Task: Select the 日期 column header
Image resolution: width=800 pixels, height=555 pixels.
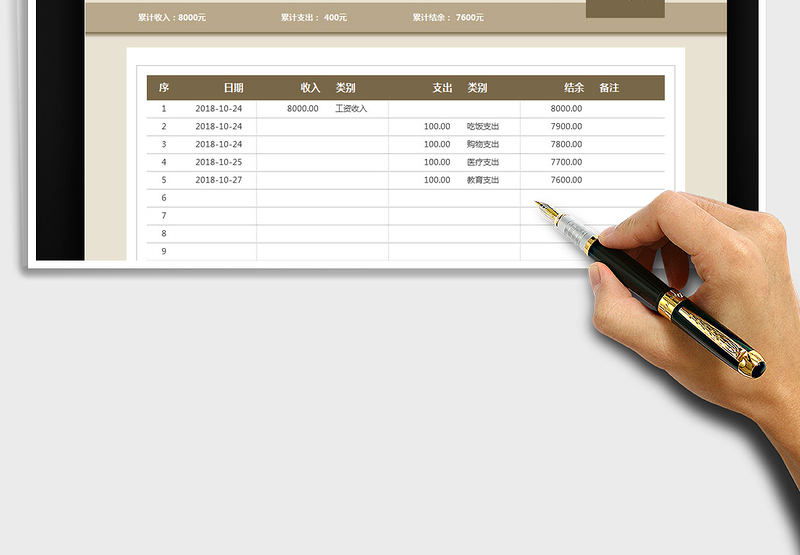Action: pos(233,88)
